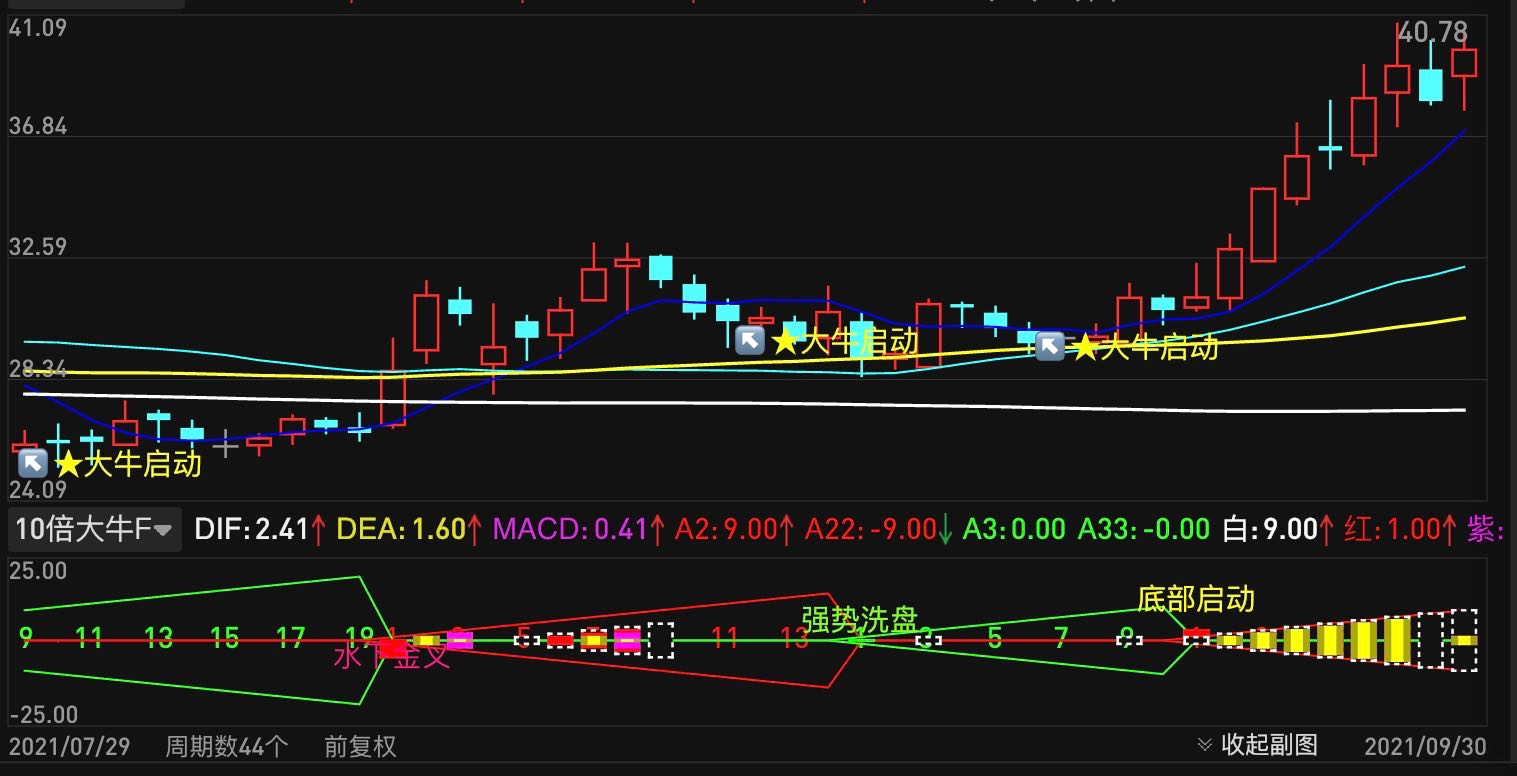Click the right-hand 大牛启动 star label
The height and width of the screenshot is (776, 1517).
tap(1144, 347)
